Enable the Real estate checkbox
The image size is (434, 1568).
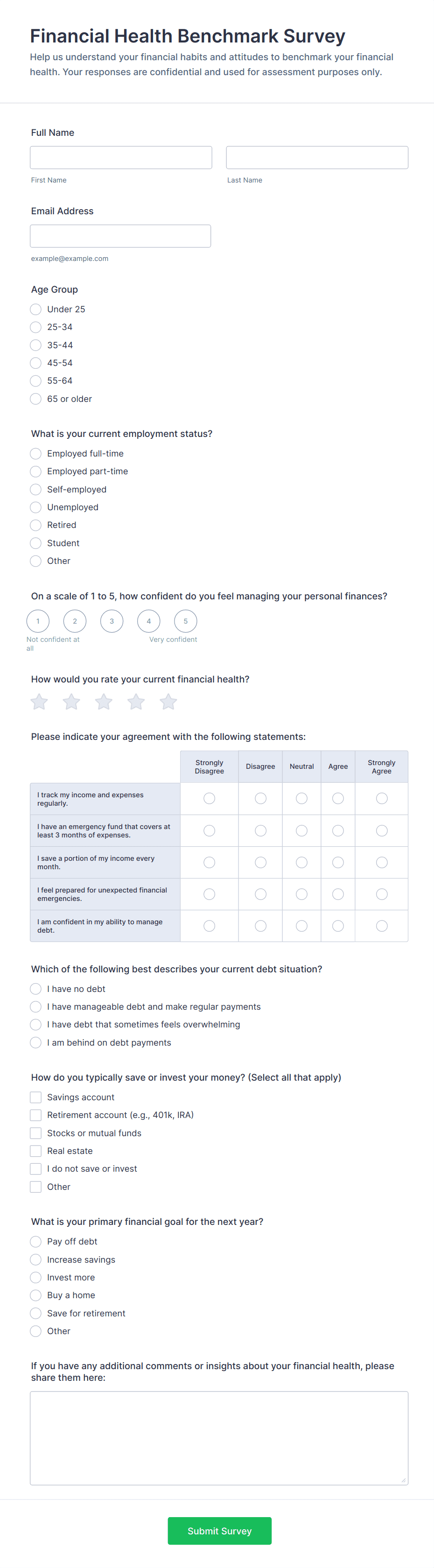[x=36, y=1150]
